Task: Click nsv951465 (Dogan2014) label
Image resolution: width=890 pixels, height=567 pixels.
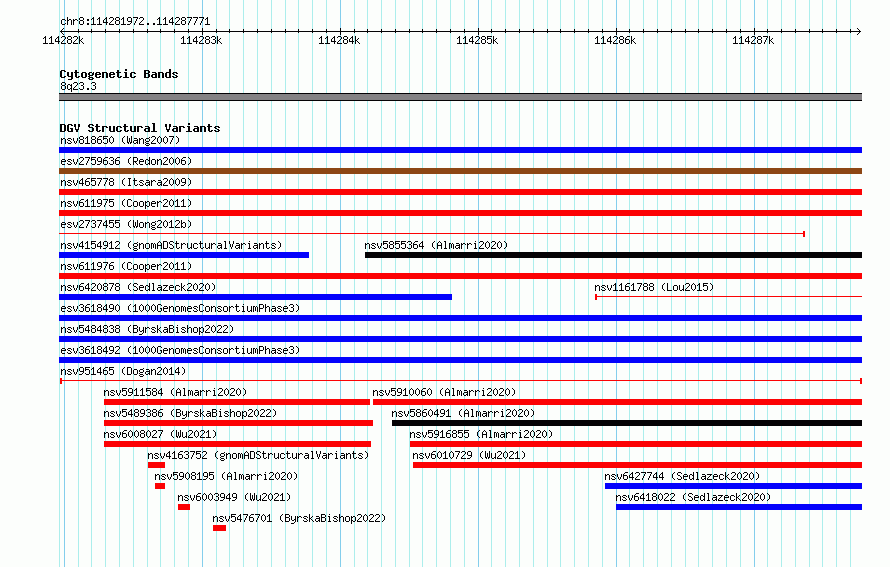Action: coord(123,371)
